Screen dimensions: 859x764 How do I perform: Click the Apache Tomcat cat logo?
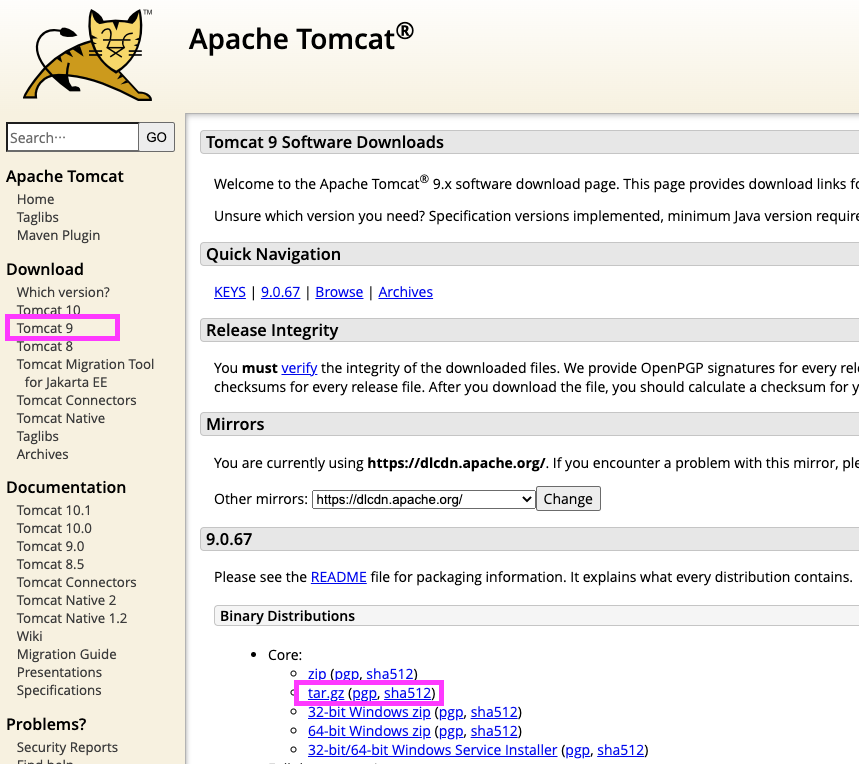pyautogui.click(x=88, y=55)
